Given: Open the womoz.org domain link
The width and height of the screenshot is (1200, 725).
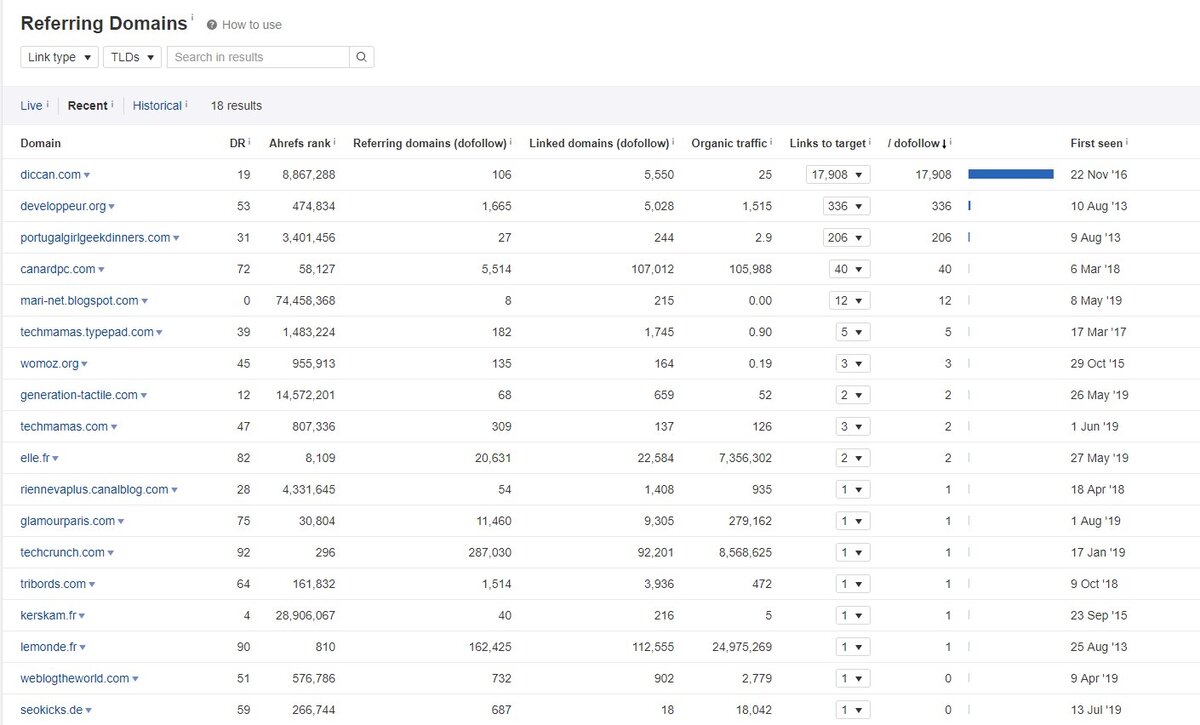Looking at the screenshot, I should pos(49,364).
